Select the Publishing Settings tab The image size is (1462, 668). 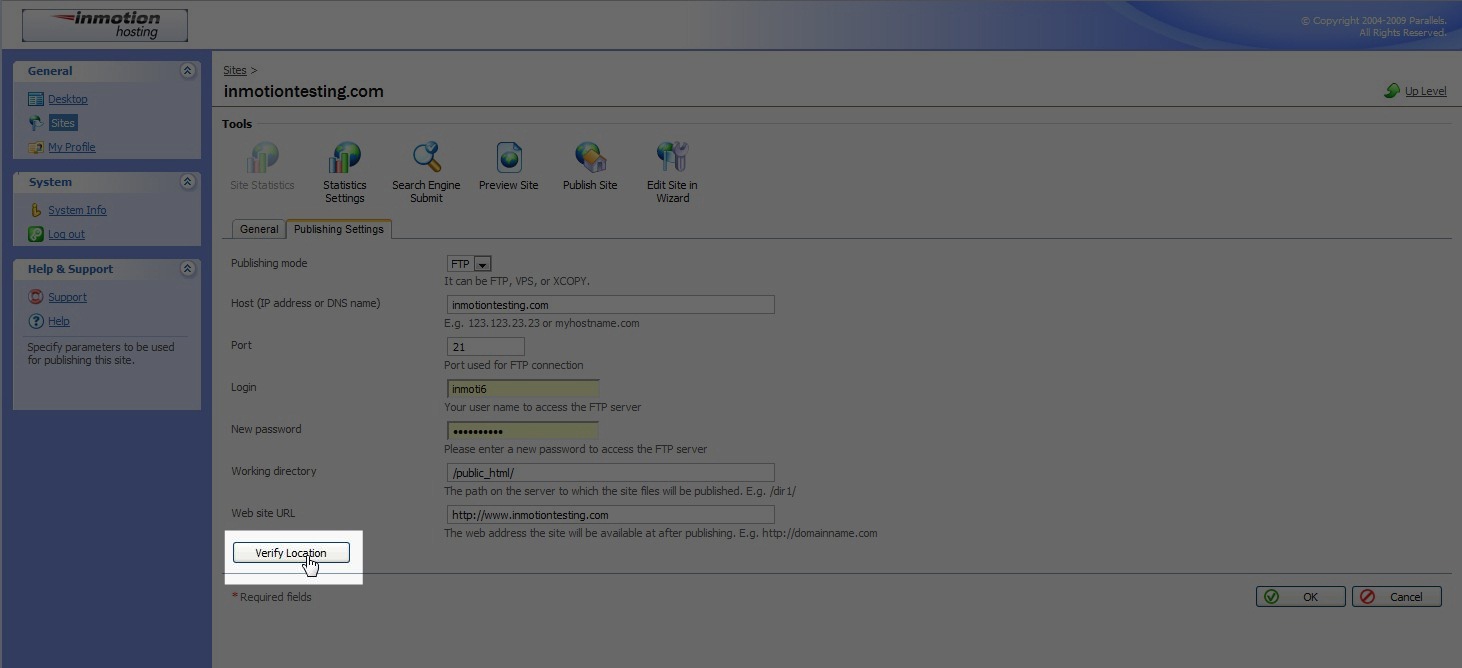(339, 229)
